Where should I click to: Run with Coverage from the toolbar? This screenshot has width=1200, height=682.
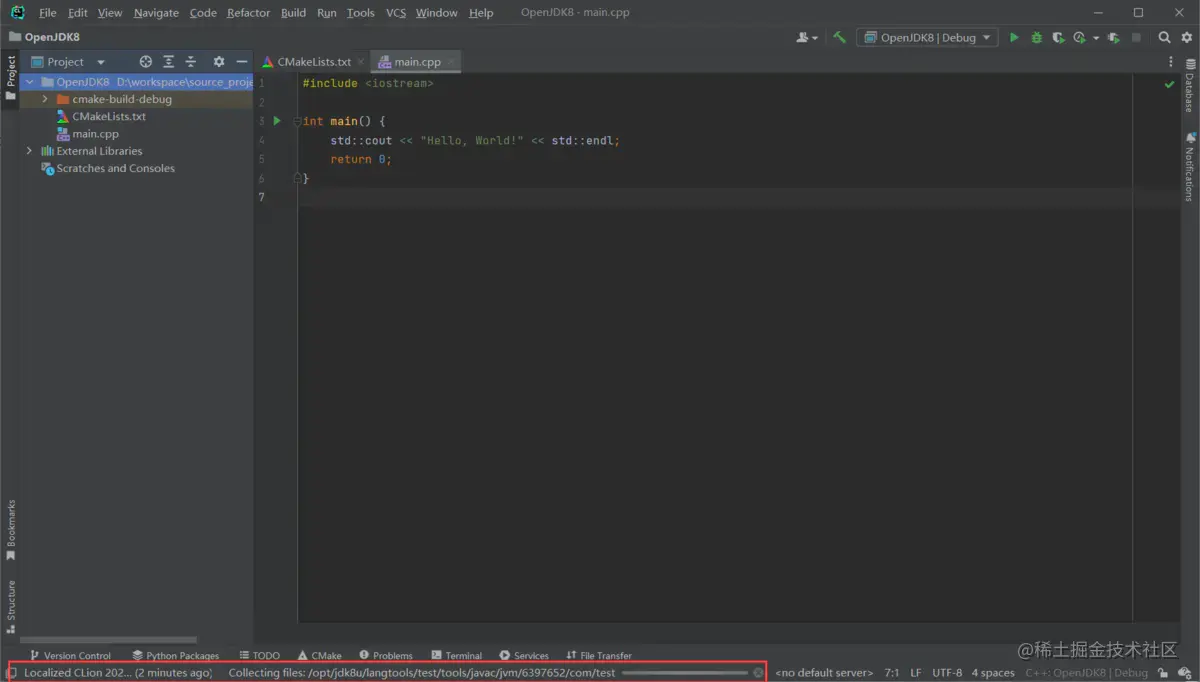tap(1058, 38)
